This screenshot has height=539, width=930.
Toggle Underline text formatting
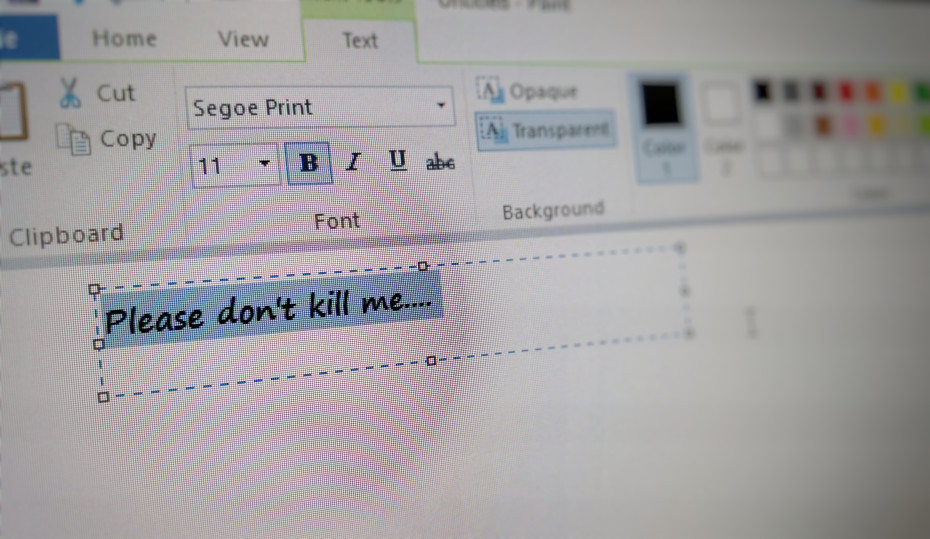tap(398, 161)
